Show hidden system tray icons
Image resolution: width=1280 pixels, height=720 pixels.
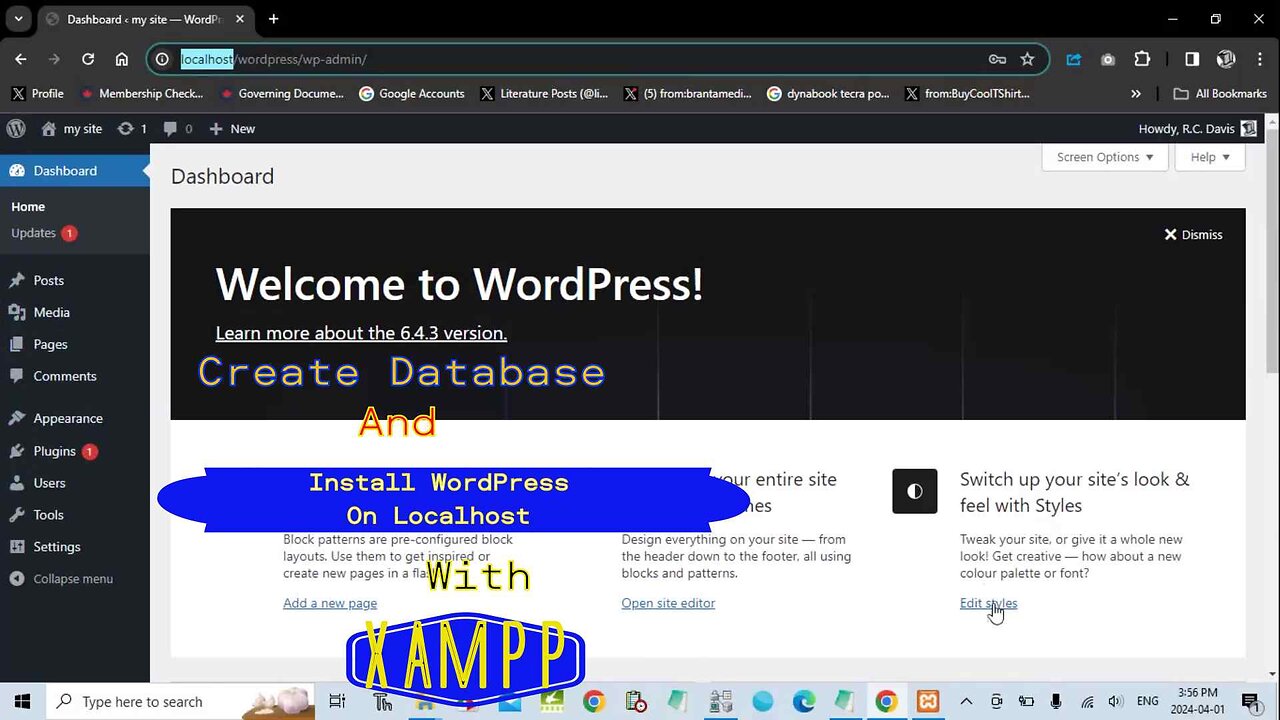click(x=966, y=702)
